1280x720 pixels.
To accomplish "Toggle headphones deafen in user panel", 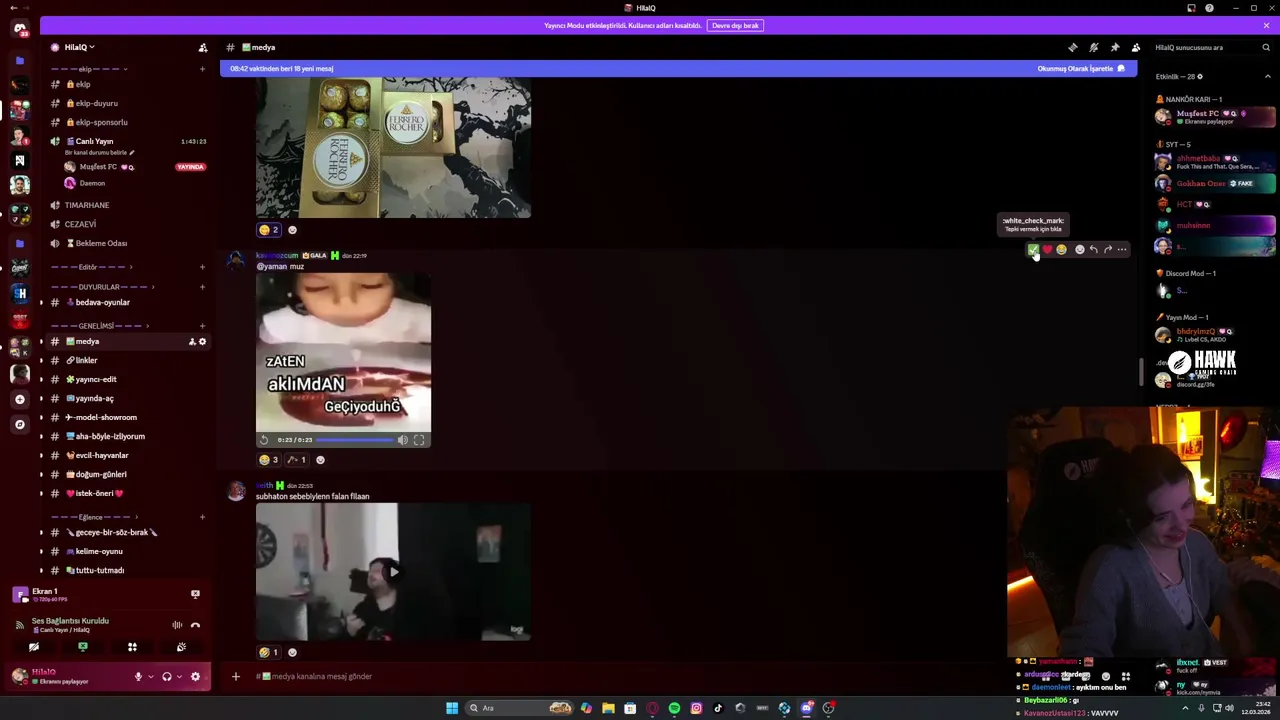I will 167,676.
